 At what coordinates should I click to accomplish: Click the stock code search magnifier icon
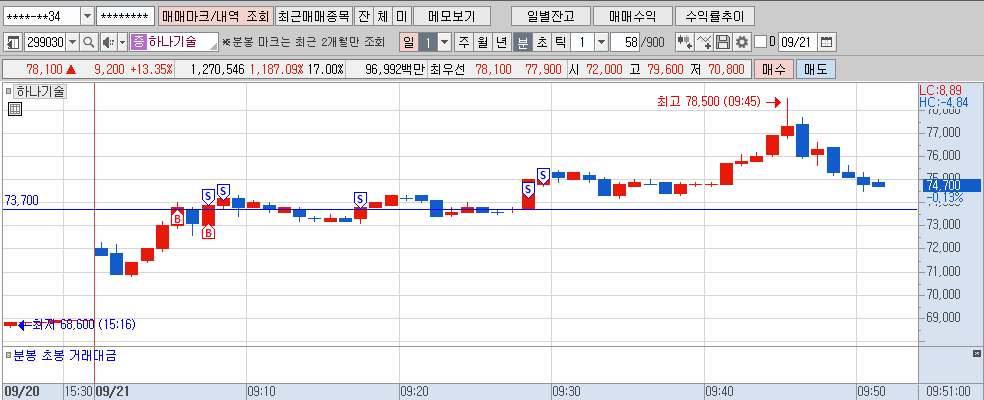[89, 43]
